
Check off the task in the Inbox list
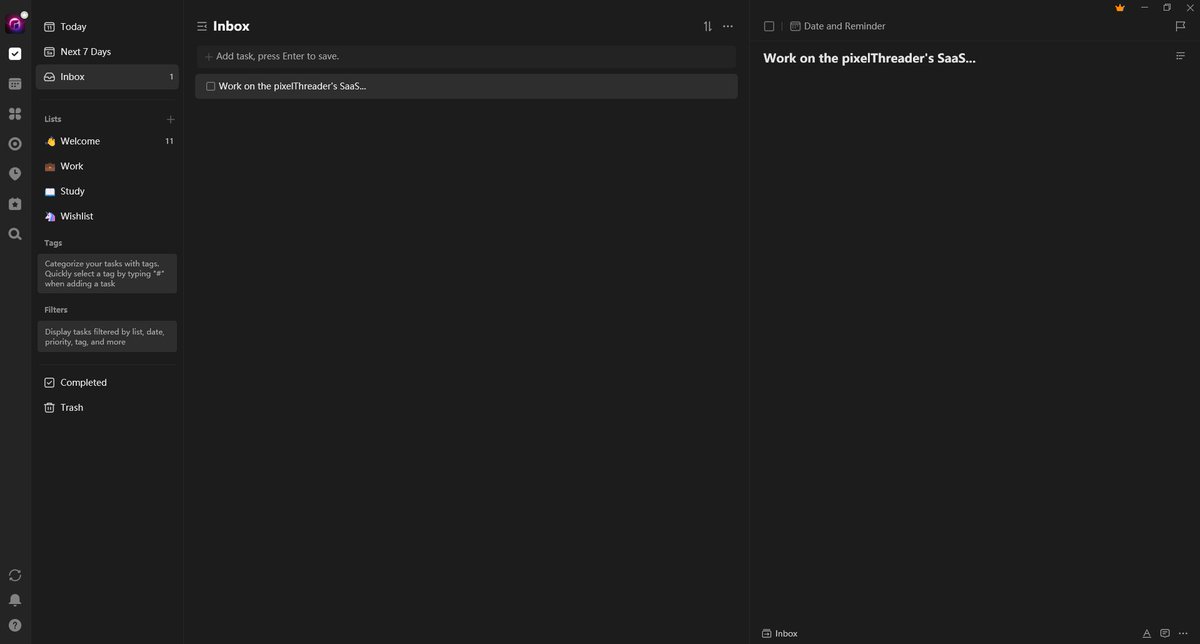211,87
